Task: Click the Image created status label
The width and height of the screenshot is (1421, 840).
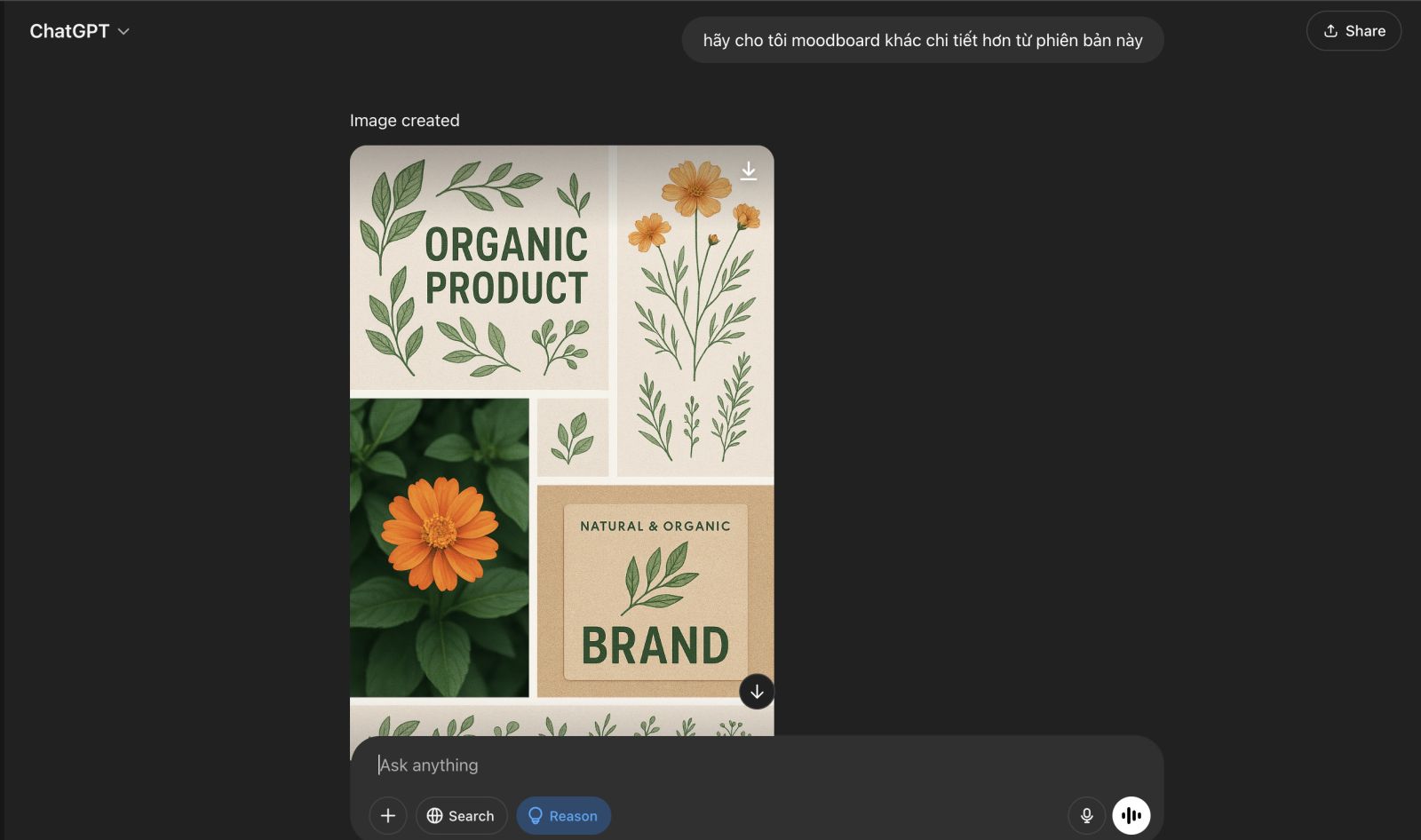Action: pyautogui.click(x=404, y=121)
